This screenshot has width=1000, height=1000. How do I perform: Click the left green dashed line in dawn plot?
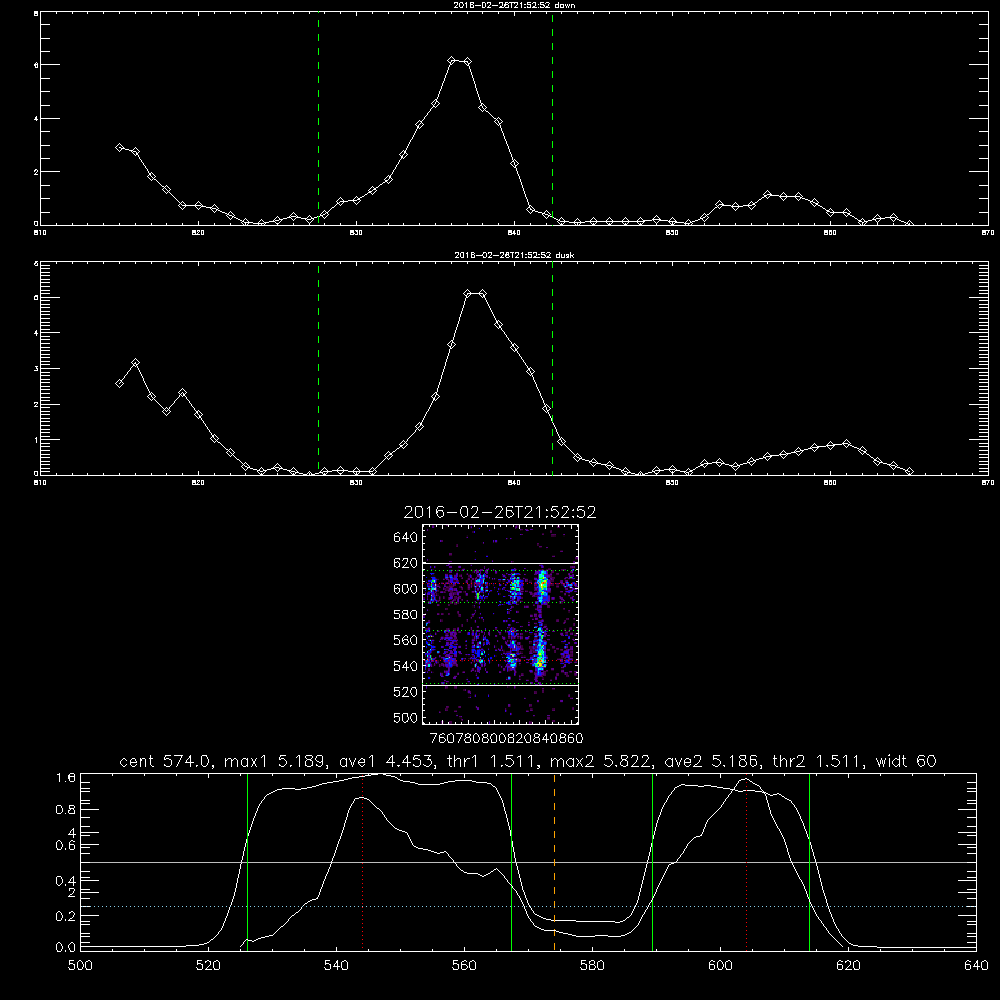tap(318, 119)
